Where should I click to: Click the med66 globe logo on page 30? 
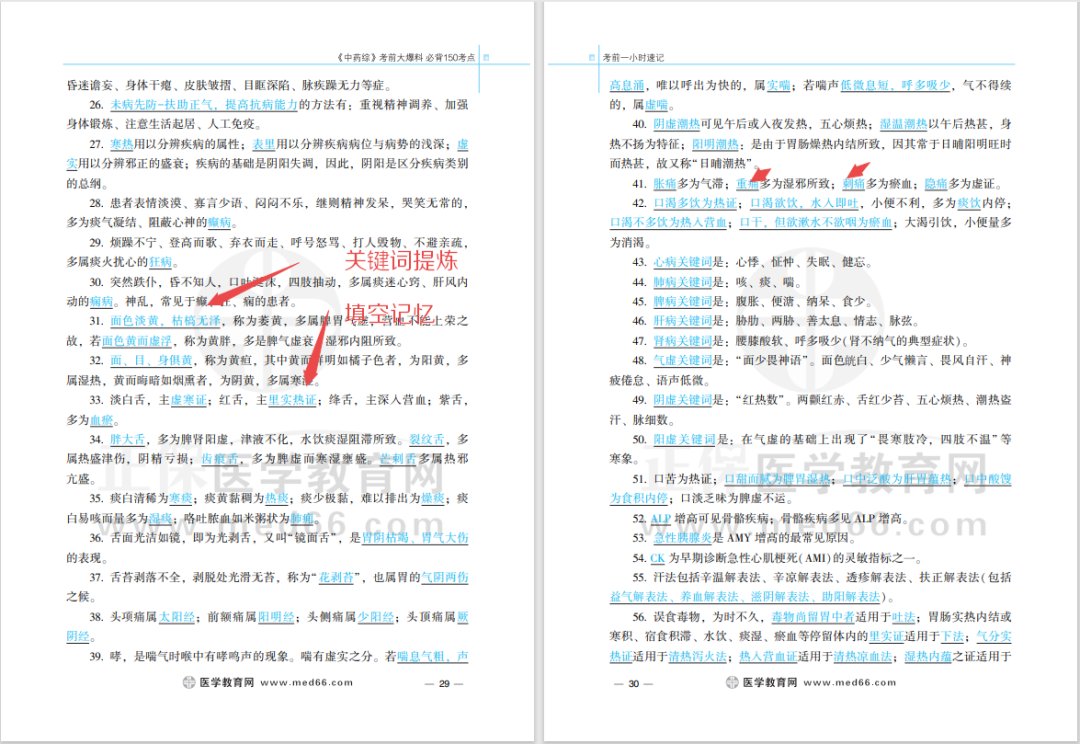coord(731,682)
